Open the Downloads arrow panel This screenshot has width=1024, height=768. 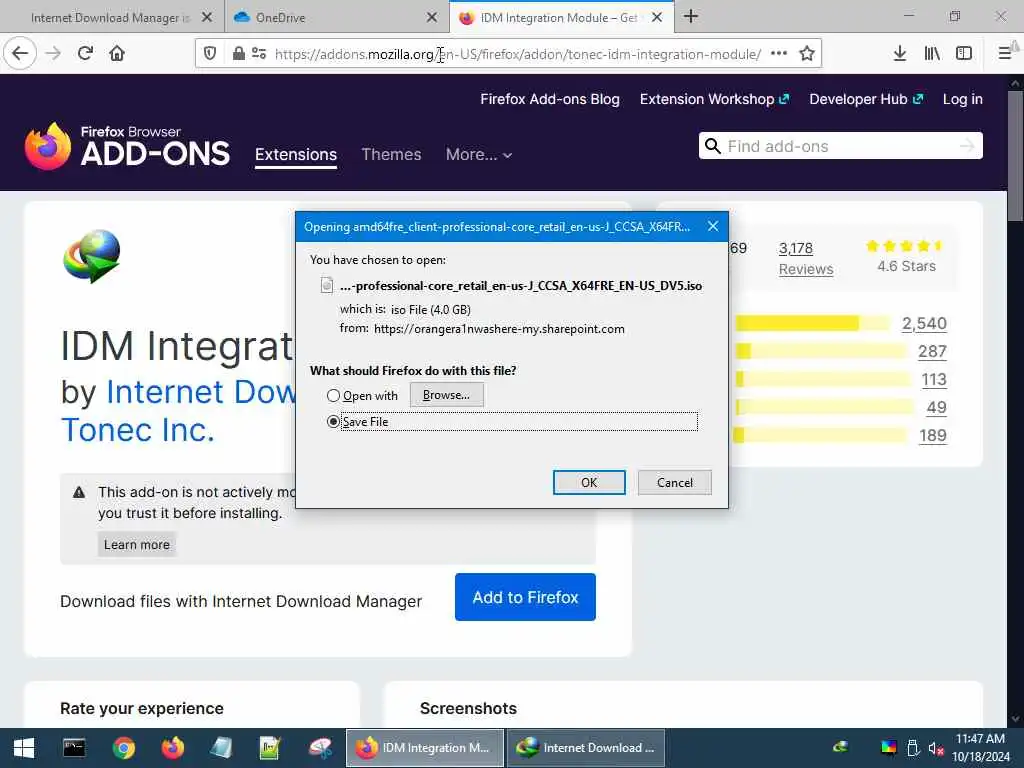coord(899,54)
